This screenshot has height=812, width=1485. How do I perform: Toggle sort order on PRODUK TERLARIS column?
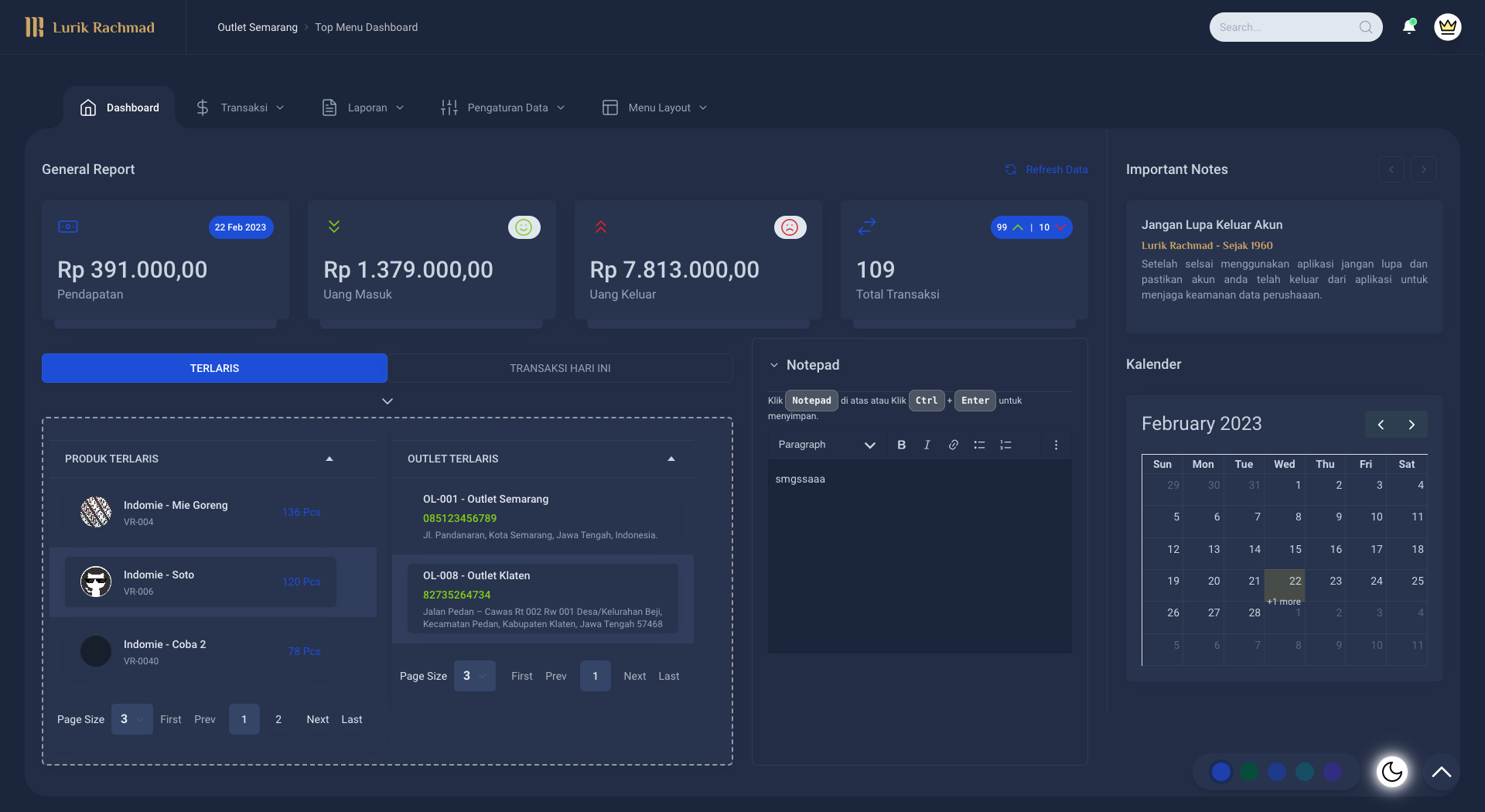[329, 458]
